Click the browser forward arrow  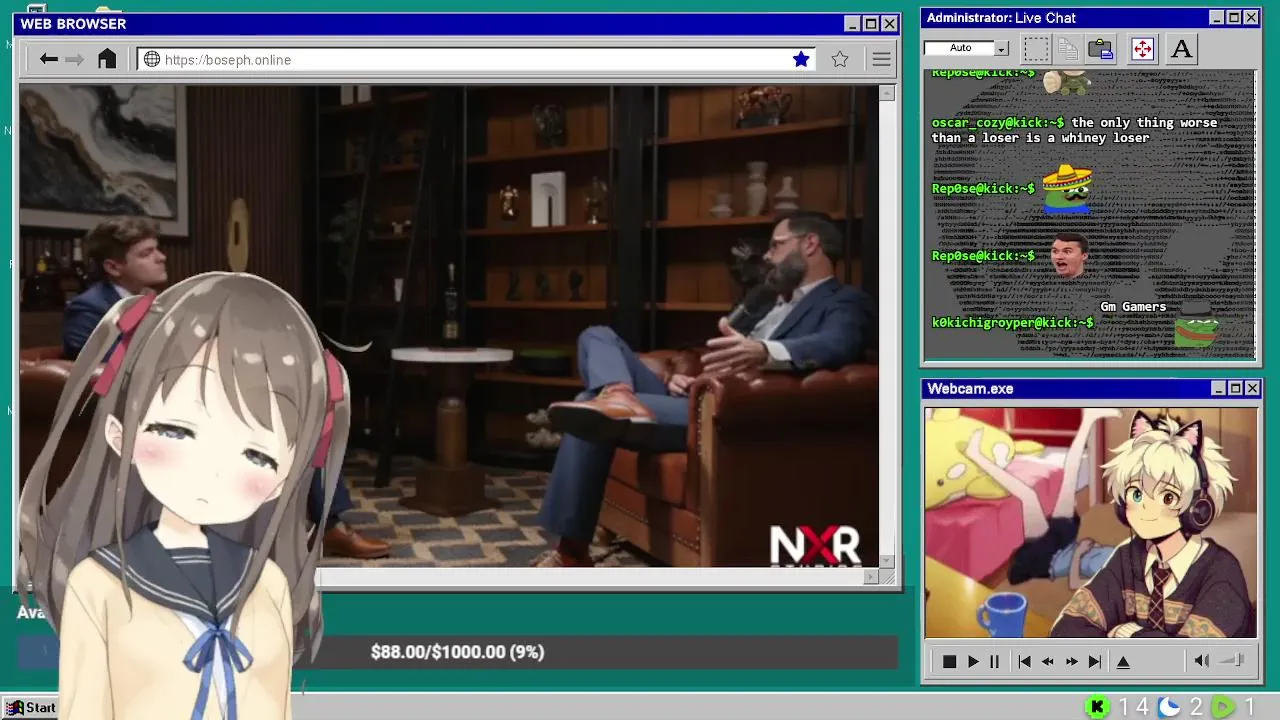point(75,59)
